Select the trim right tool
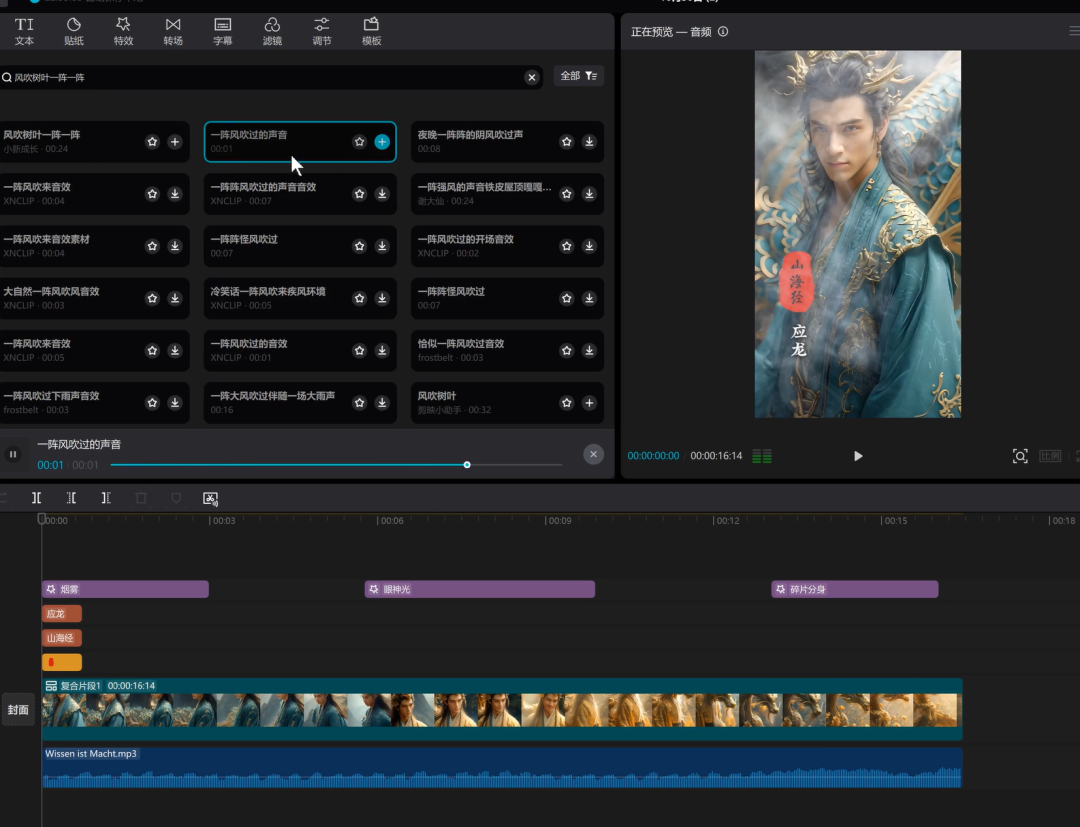 pyautogui.click(x=106, y=498)
